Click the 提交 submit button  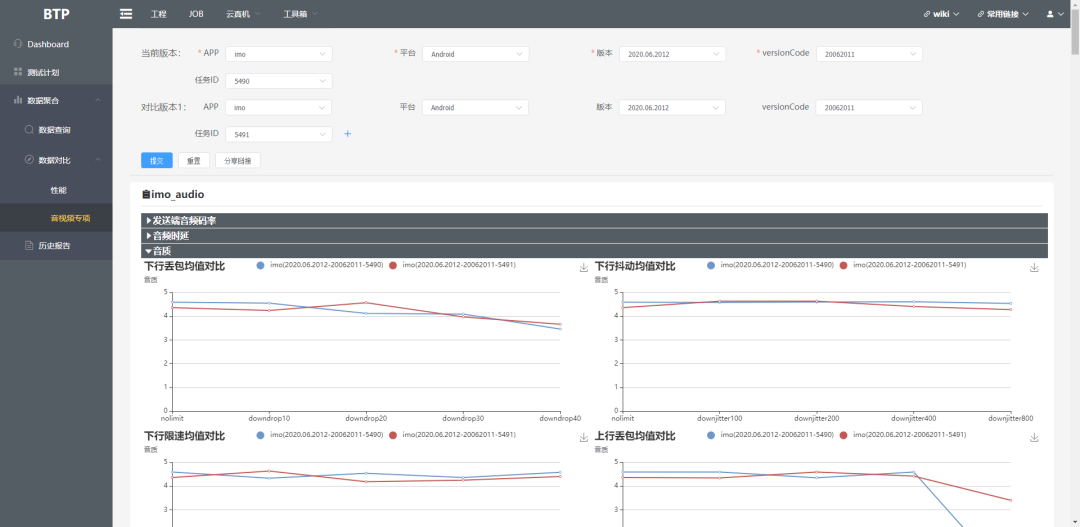[157, 161]
